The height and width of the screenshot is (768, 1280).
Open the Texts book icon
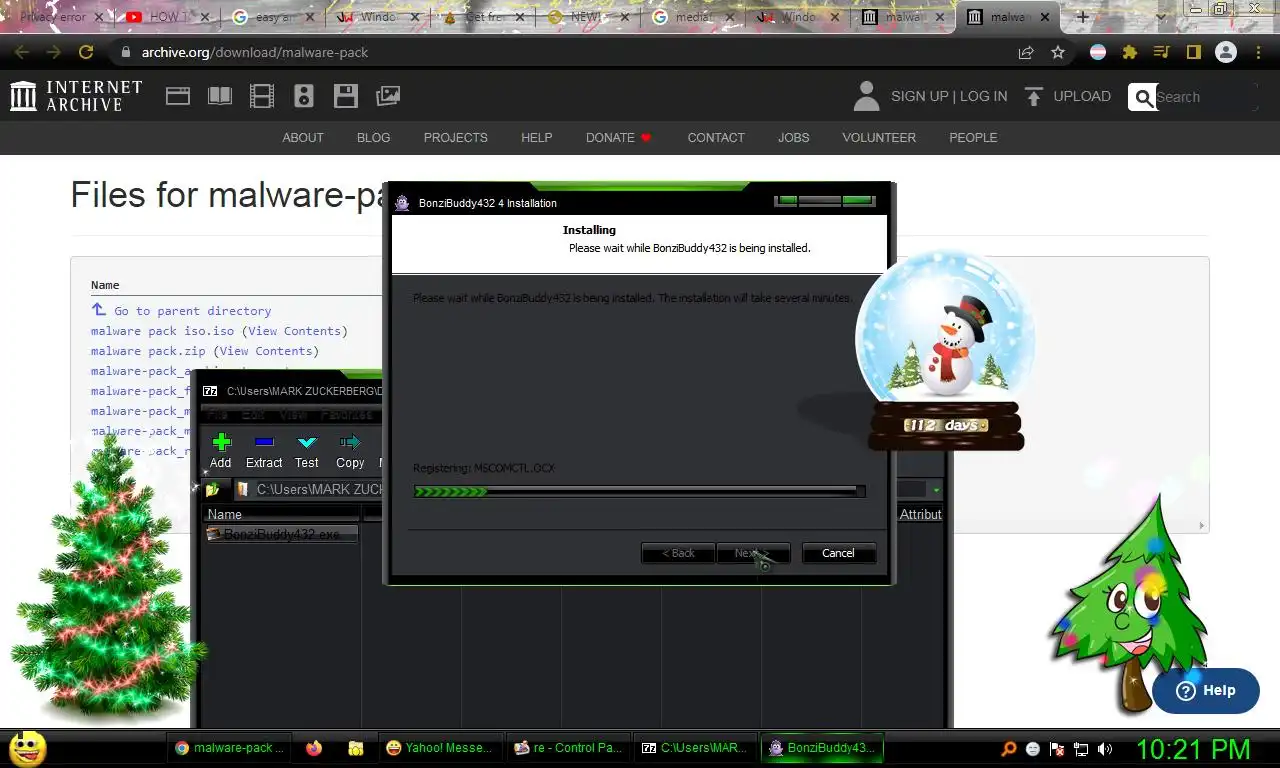(219, 96)
